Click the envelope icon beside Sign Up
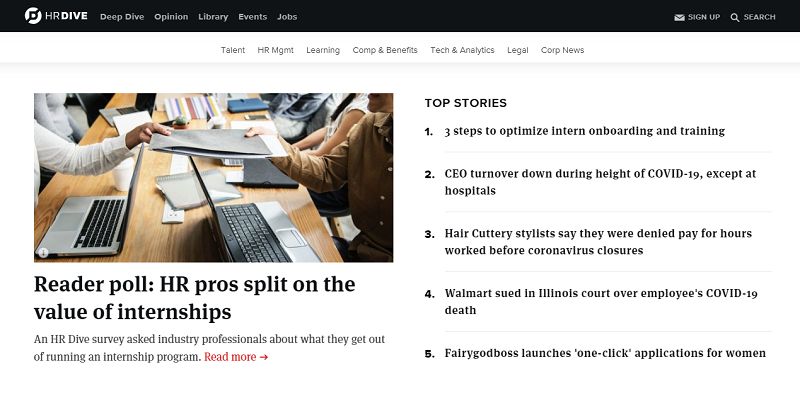Image resolution: width=800 pixels, height=401 pixels. tap(679, 17)
